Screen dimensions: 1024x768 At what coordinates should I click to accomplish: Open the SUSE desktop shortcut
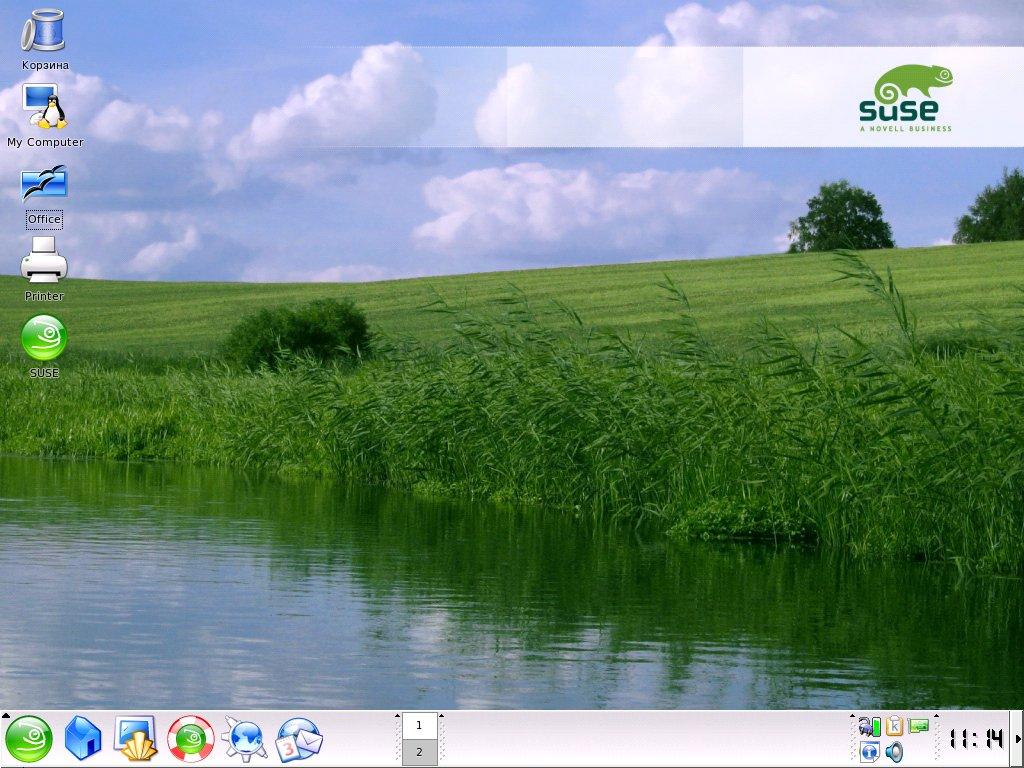click(44, 338)
